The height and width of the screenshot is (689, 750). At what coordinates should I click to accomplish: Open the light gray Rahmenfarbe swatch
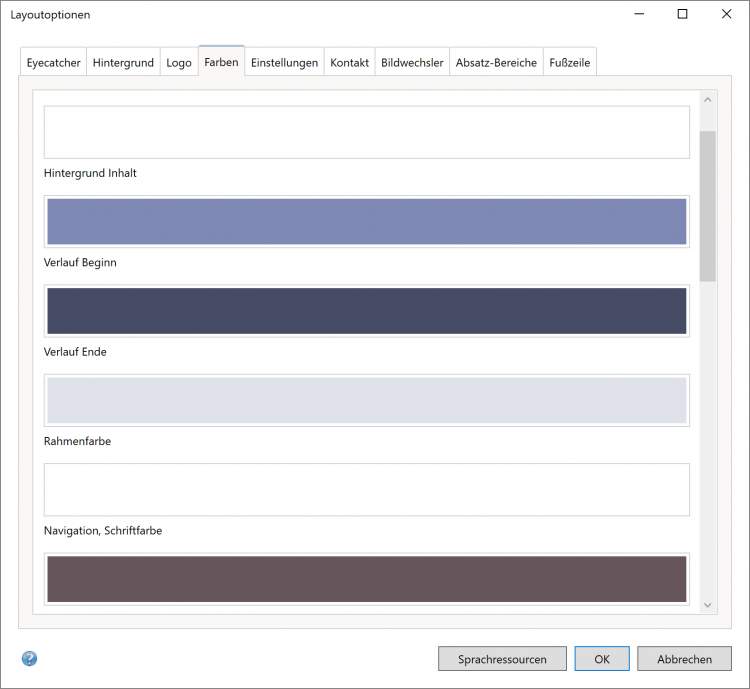[x=366, y=400]
